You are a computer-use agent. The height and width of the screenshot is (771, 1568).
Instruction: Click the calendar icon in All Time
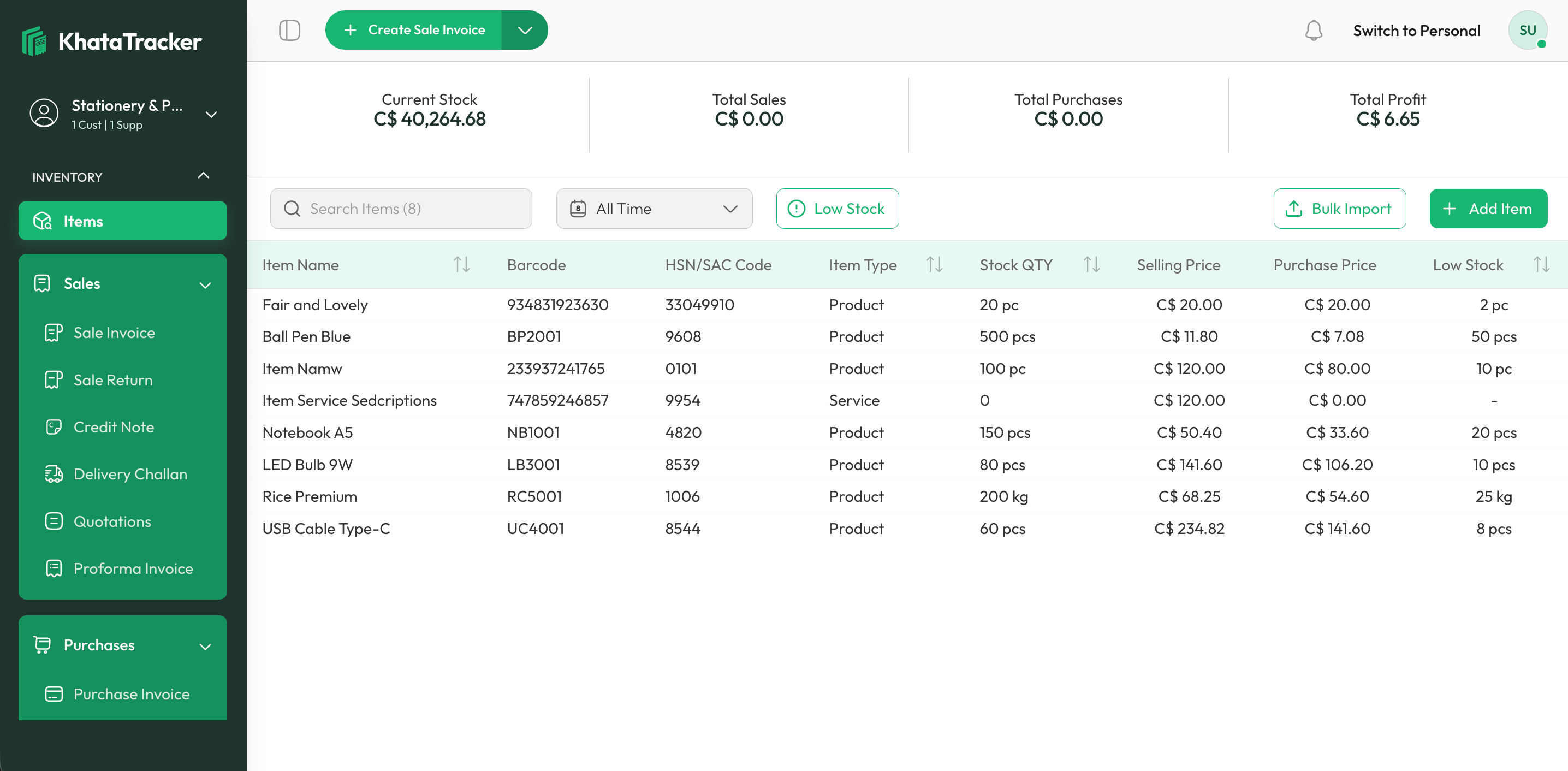pyautogui.click(x=578, y=209)
